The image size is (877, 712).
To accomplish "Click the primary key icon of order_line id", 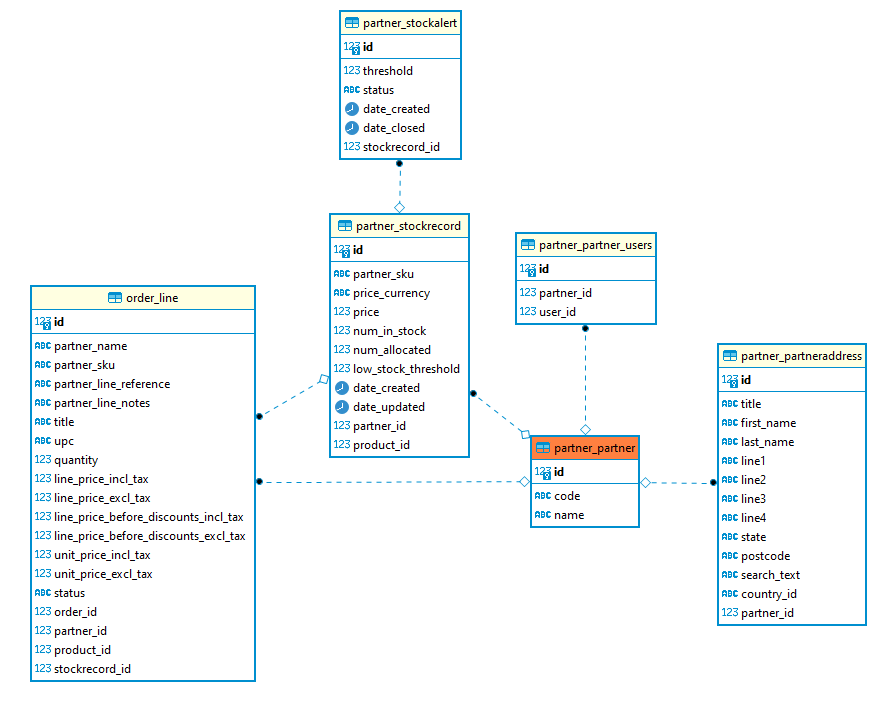I will click(43, 322).
